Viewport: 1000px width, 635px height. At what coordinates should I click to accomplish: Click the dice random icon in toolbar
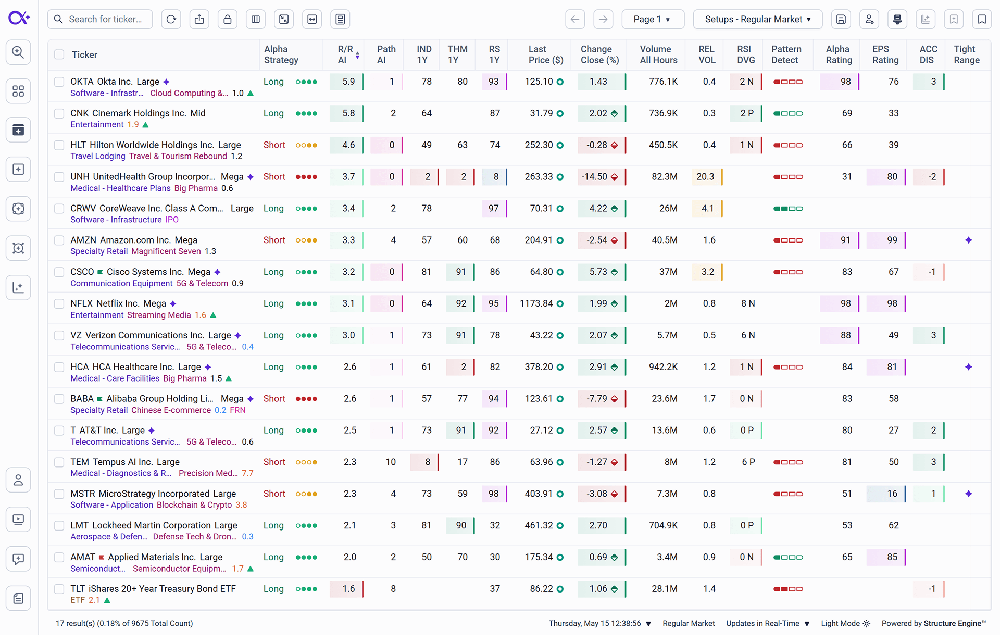click(x=284, y=19)
